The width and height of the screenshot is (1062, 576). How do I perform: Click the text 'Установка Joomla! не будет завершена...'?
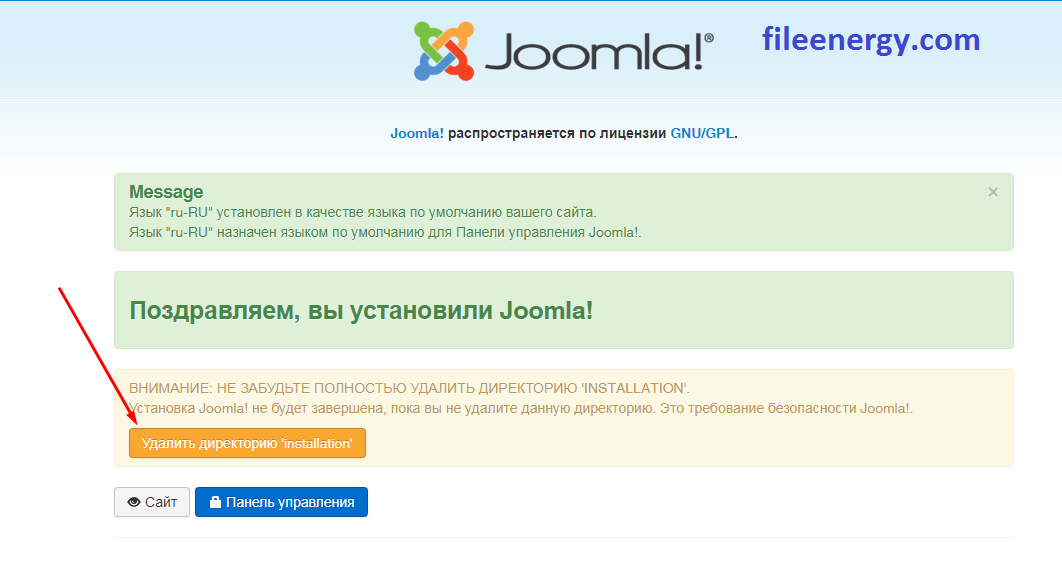coord(521,409)
